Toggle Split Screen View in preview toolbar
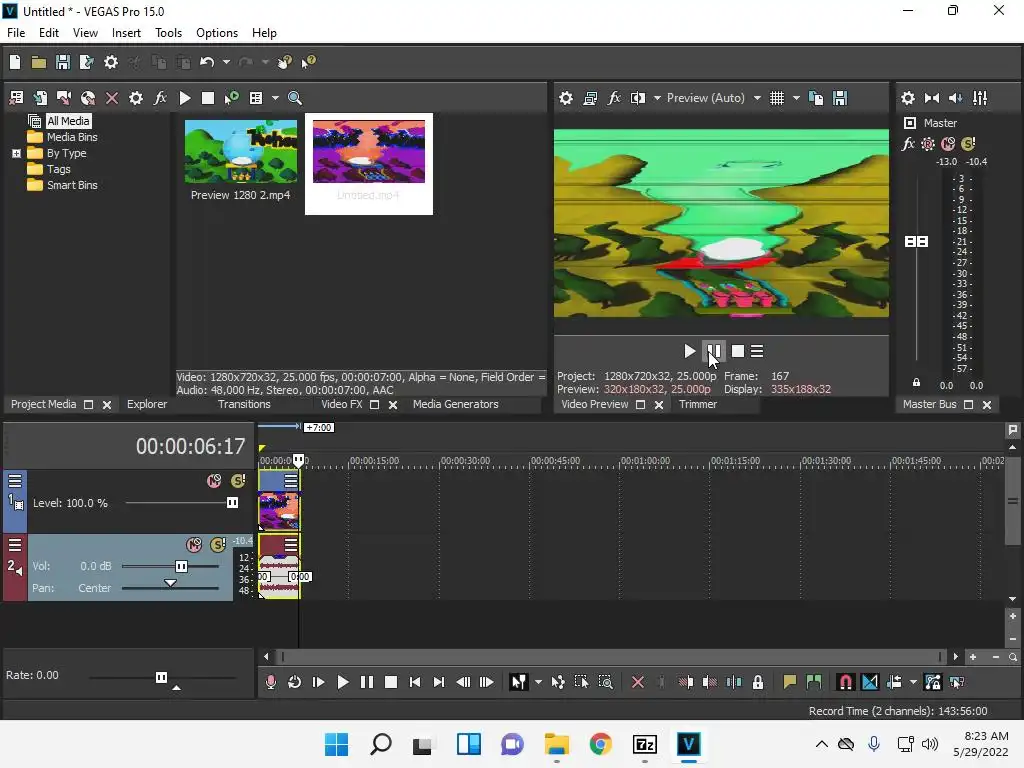 point(637,98)
